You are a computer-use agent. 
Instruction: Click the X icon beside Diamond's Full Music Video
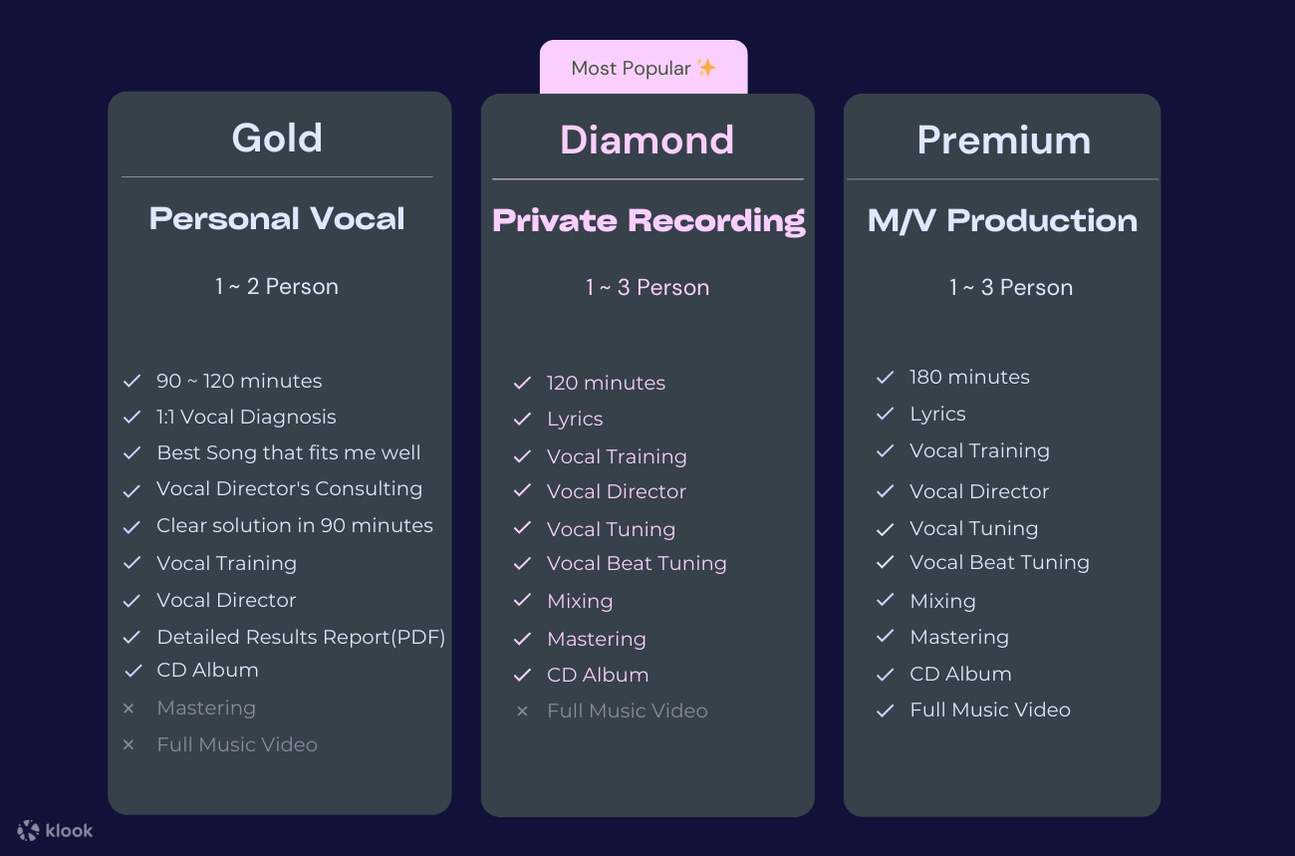(x=521, y=711)
